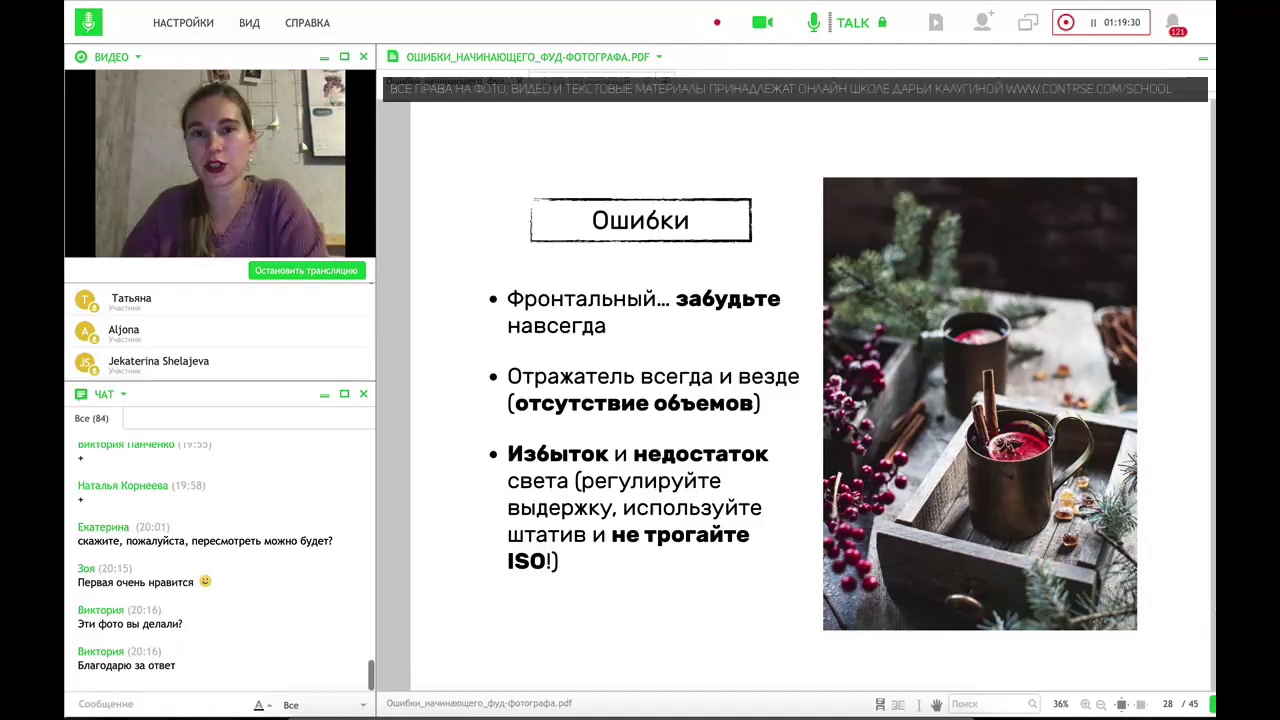
Task: Click the chat scrollbar thumb
Action: click(x=371, y=674)
